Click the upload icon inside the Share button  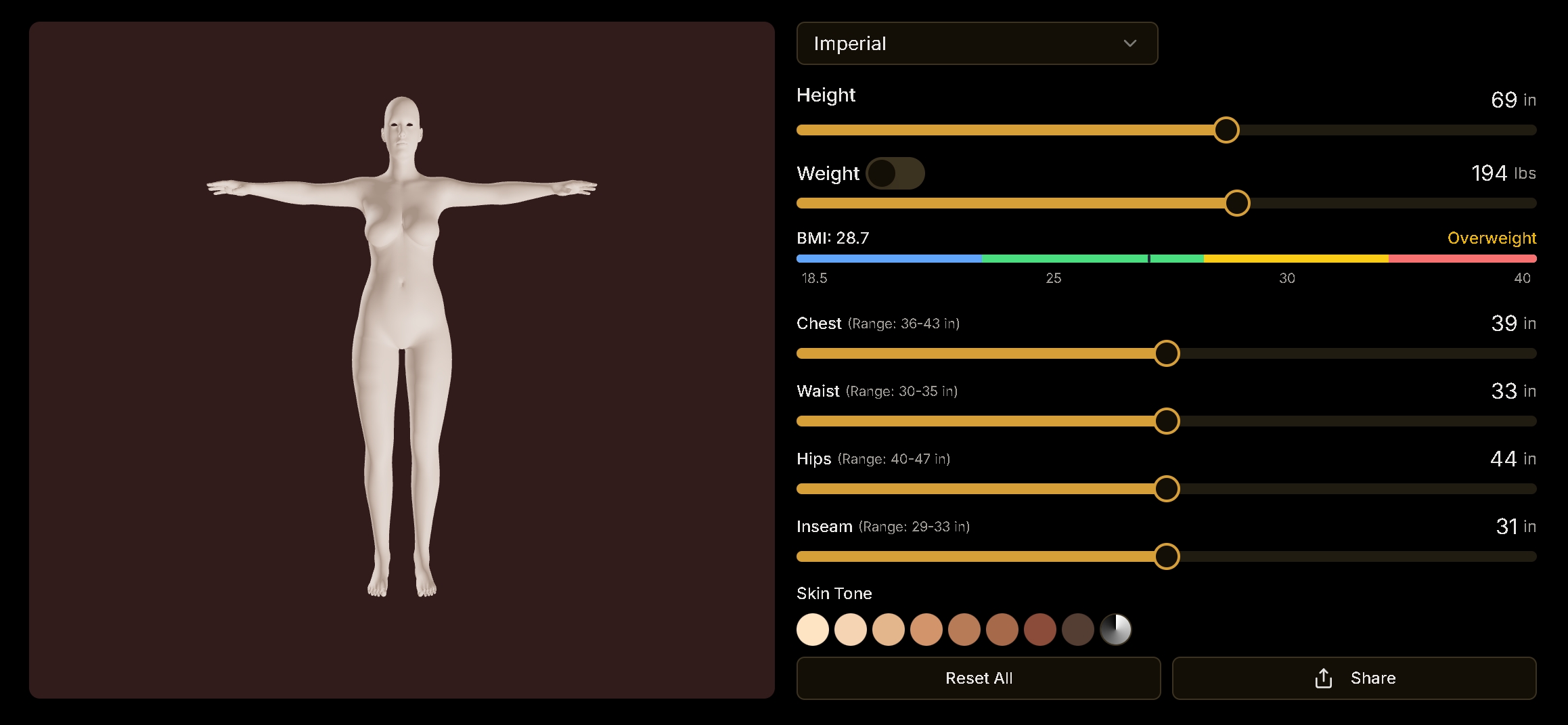[1322, 678]
